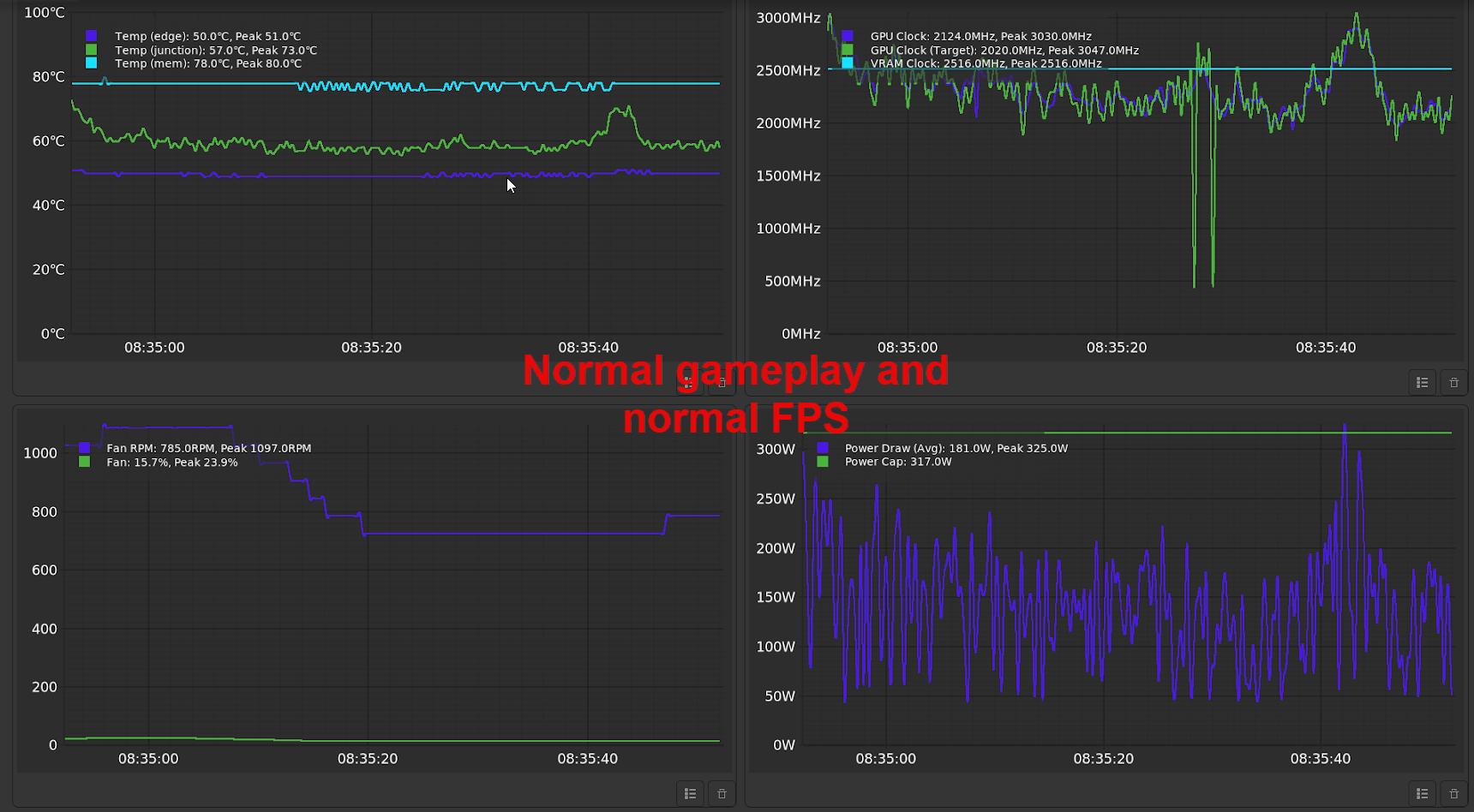1474x812 pixels.
Task: Select the 'Fan RPM: 785.0RPM, Peak 1097.0RPM' legend text
Action: click(209, 448)
